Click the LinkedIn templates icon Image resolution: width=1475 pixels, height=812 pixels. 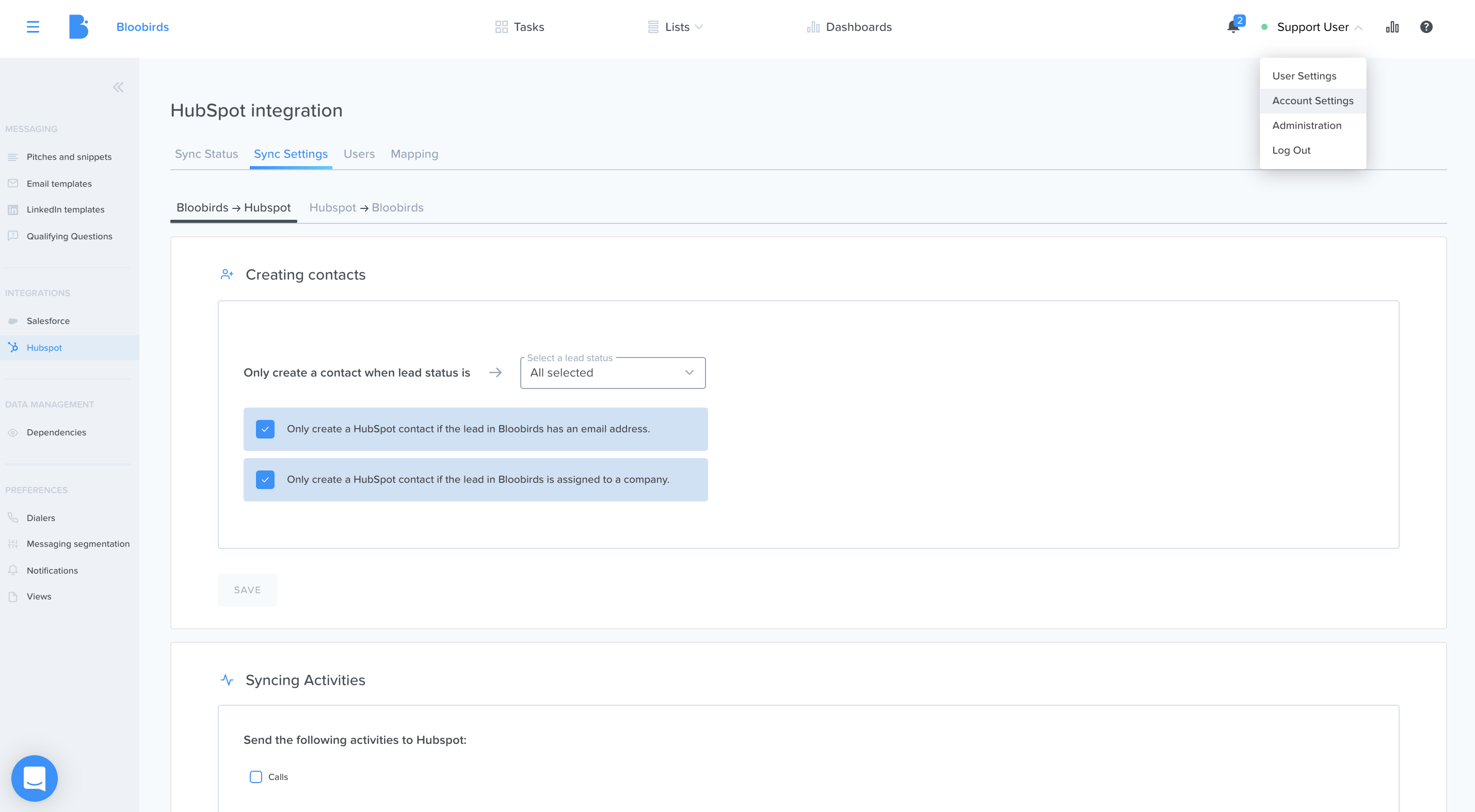(12, 209)
